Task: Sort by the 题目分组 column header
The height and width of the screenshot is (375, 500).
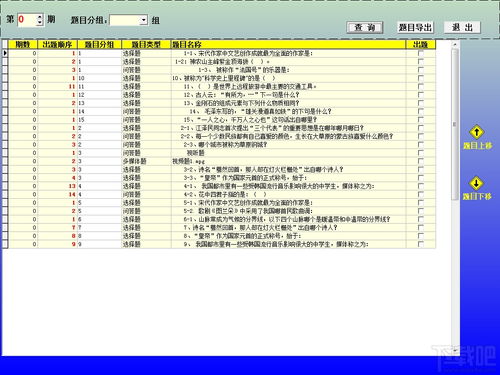Action: click(x=99, y=44)
